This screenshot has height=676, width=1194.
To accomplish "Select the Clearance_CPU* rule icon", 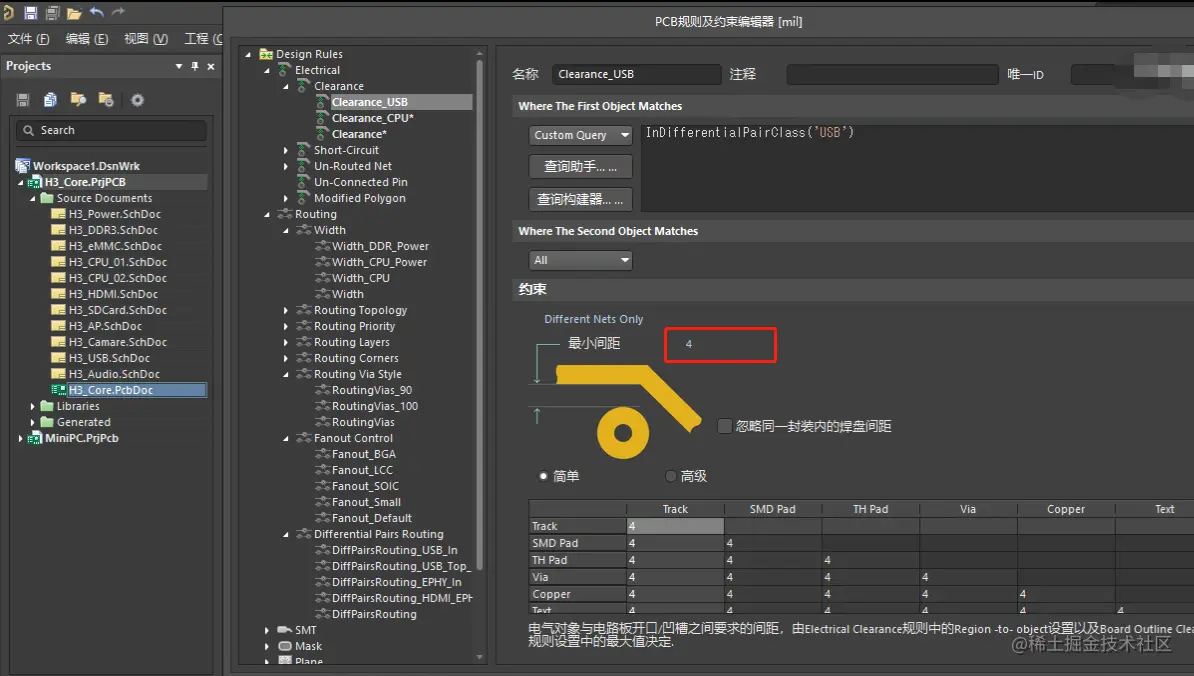I will [323, 118].
